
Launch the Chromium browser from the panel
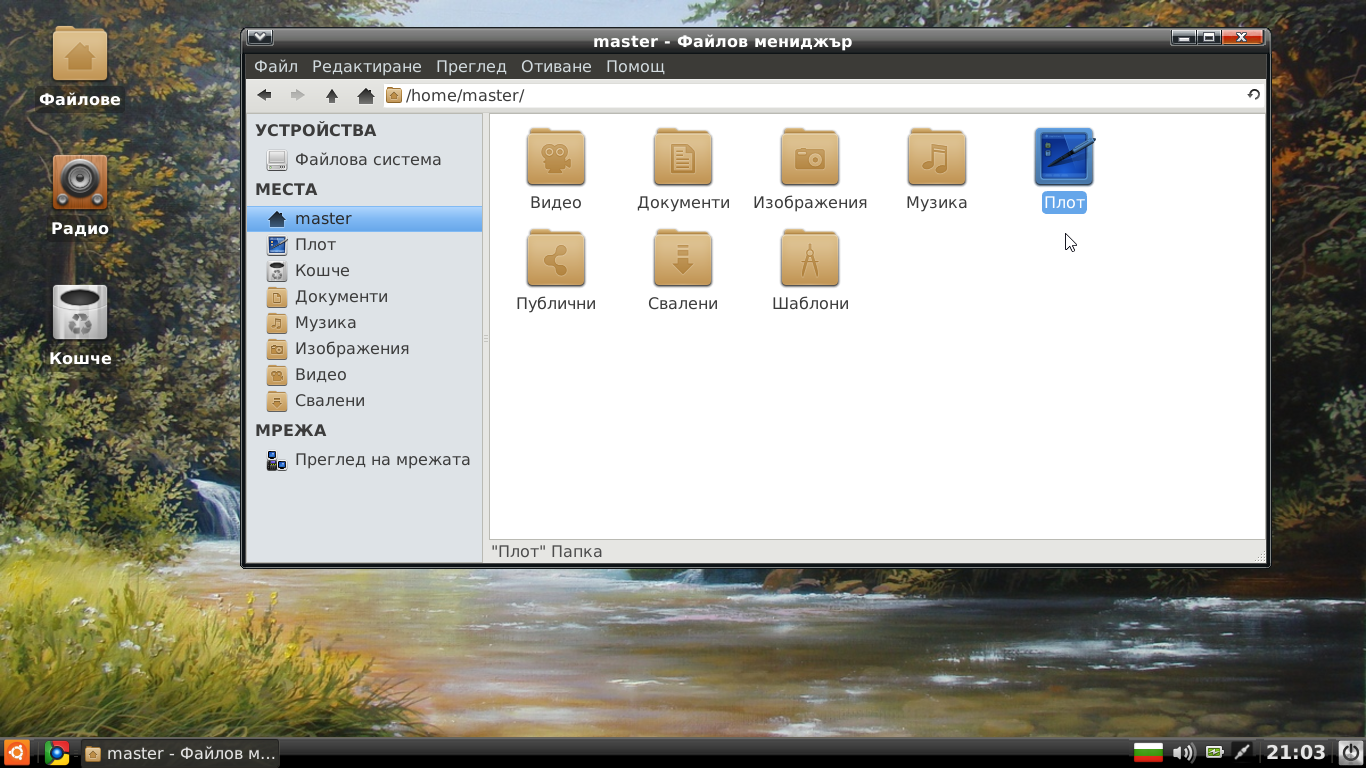pyautogui.click(x=57, y=753)
